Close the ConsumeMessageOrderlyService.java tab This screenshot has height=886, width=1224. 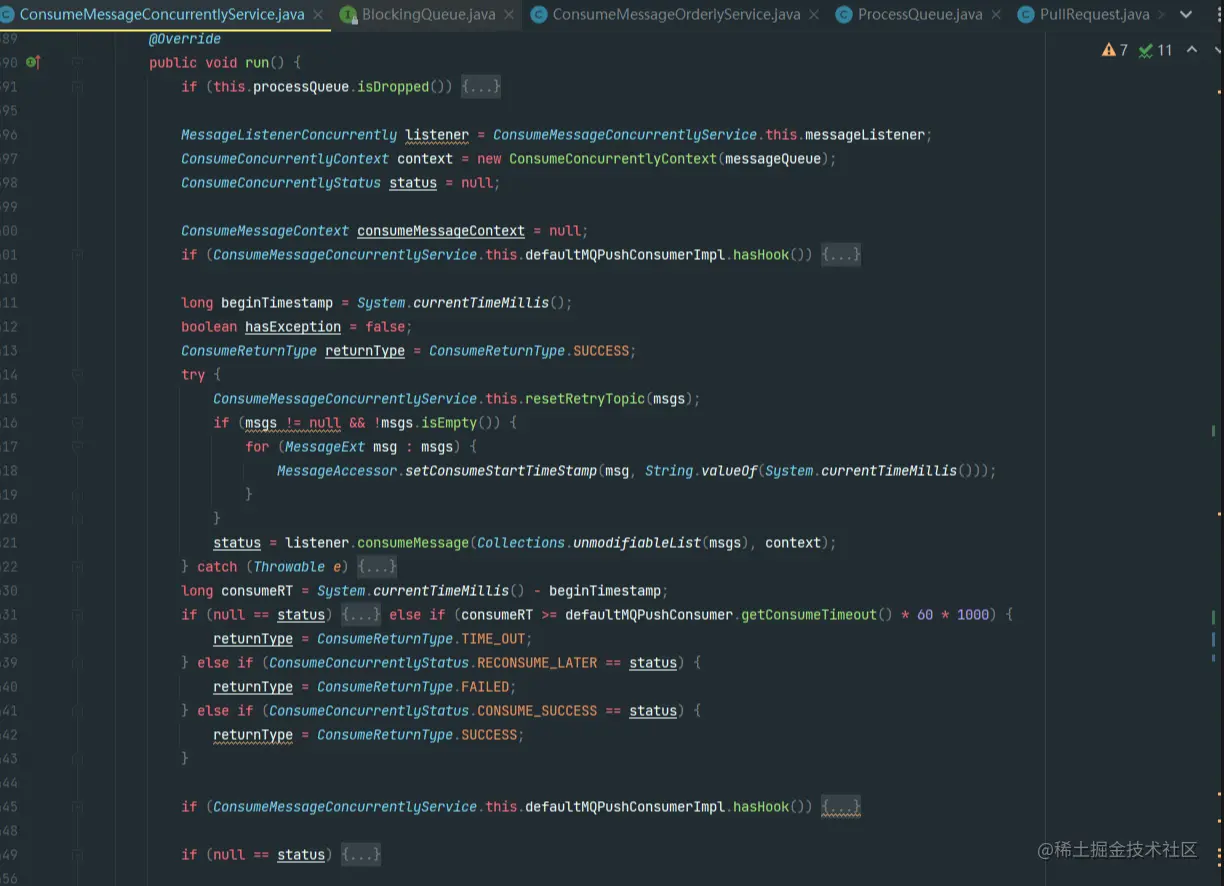(814, 14)
